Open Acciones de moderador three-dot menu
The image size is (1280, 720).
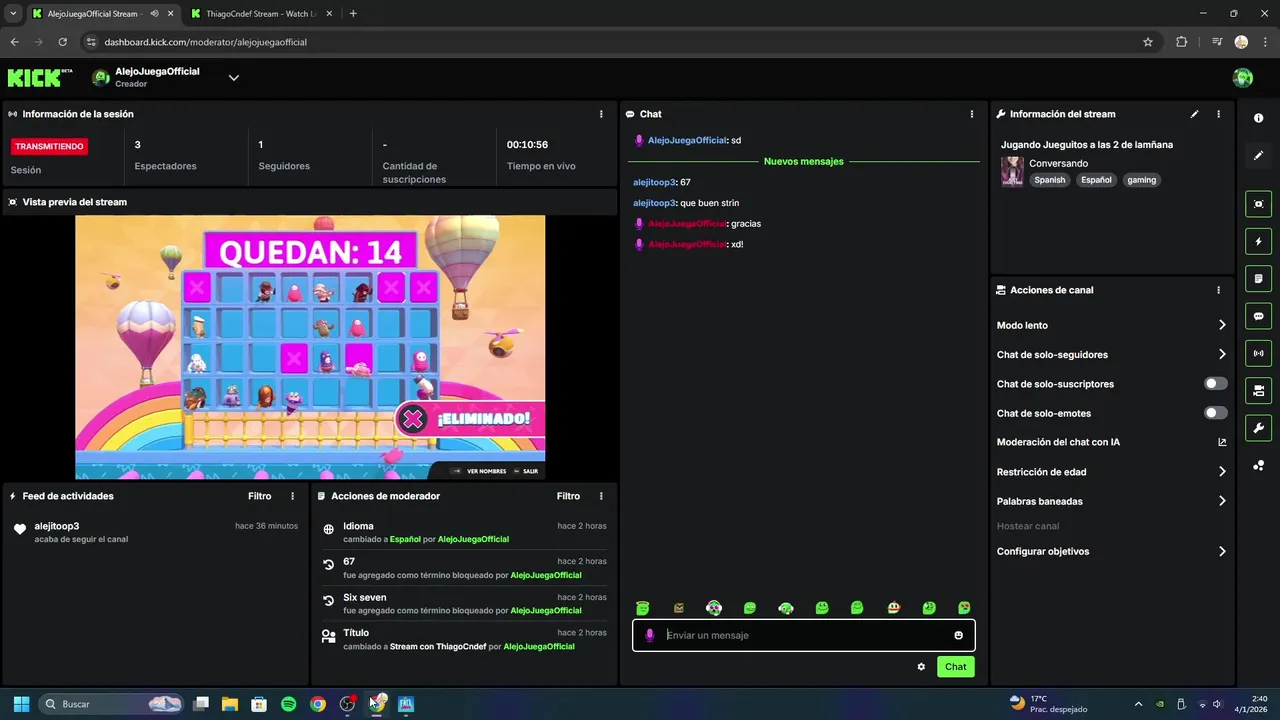click(601, 496)
